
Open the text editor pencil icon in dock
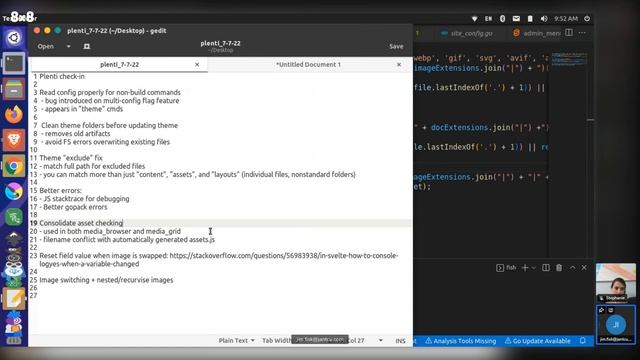(14, 298)
